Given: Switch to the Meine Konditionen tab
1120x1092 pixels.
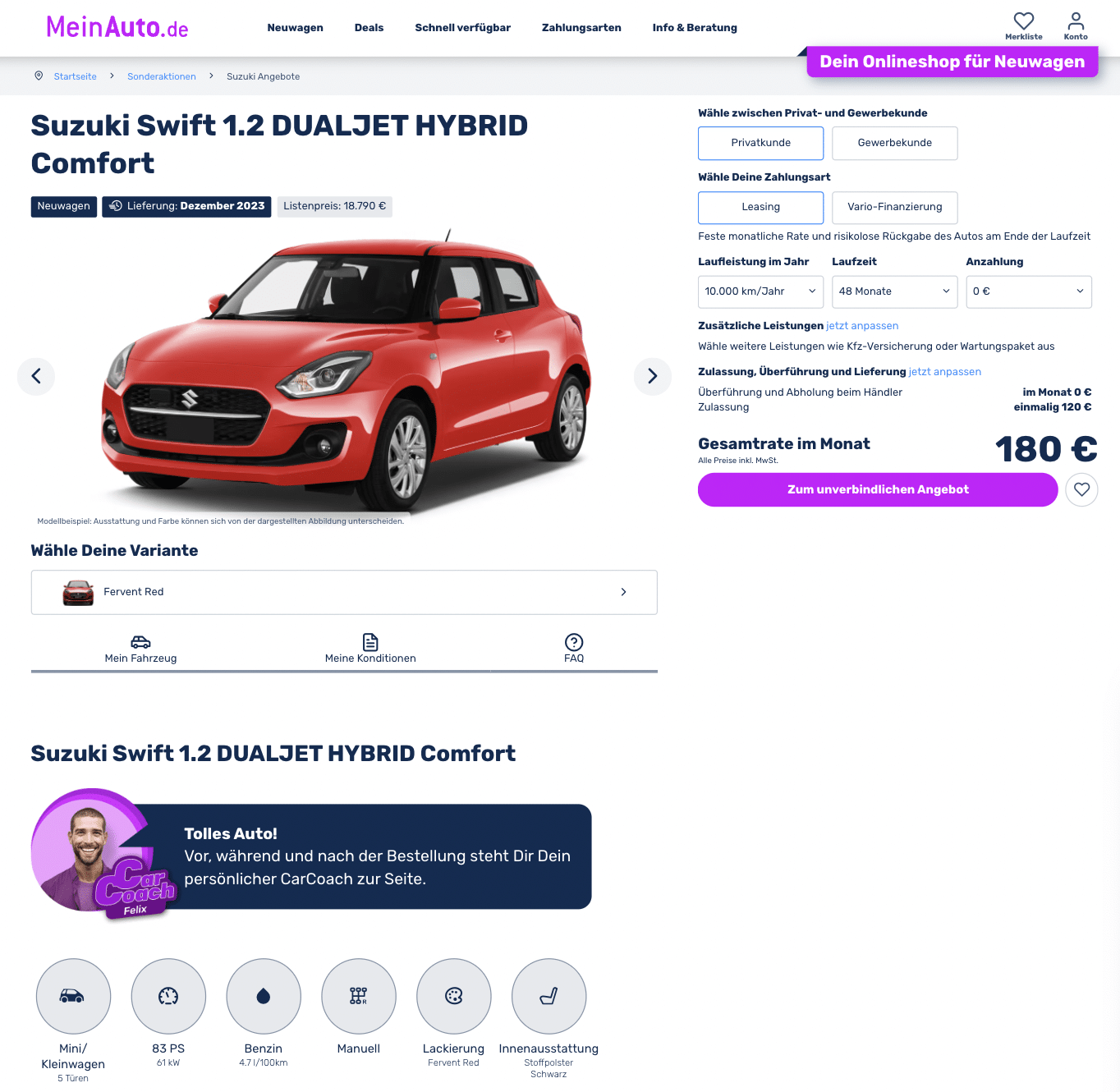Looking at the screenshot, I should 370,649.
